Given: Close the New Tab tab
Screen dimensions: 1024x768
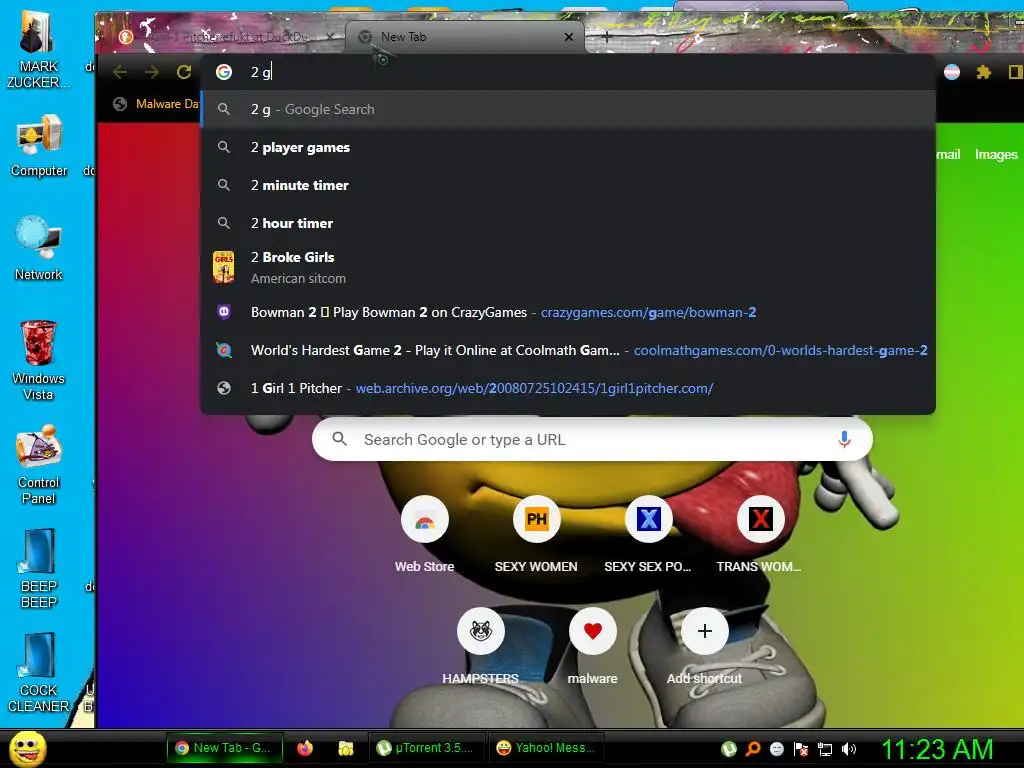Looking at the screenshot, I should point(569,37).
